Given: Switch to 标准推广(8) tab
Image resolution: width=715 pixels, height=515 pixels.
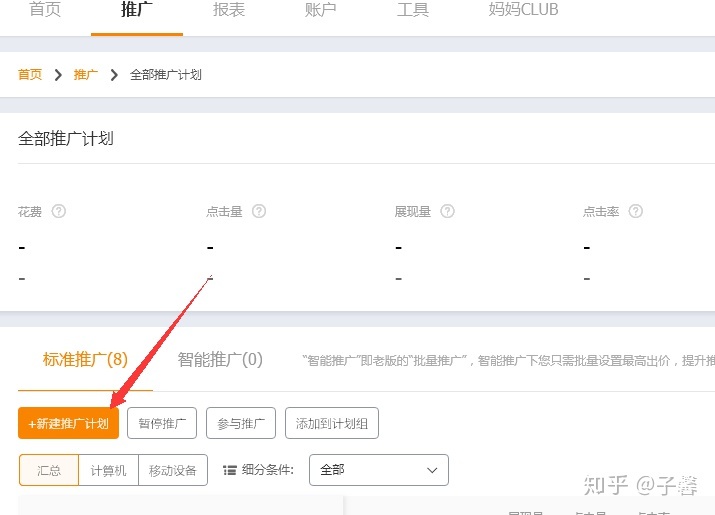Looking at the screenshot, I should tap(85, 359).
